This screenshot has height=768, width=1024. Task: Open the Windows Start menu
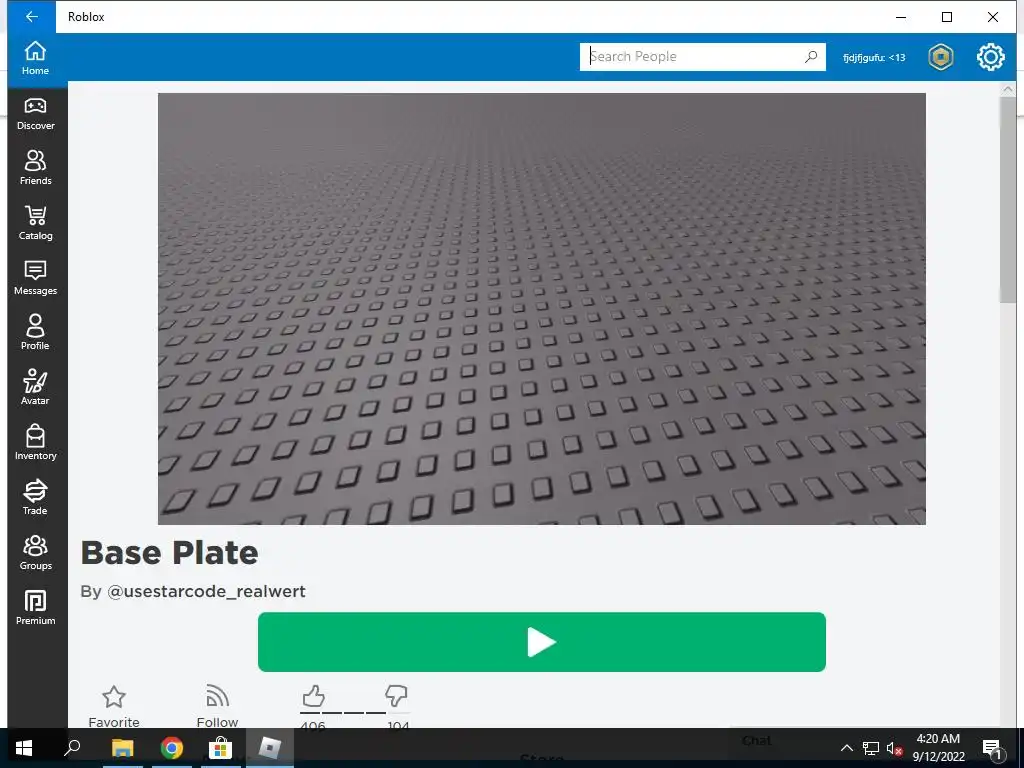[24, 748]
